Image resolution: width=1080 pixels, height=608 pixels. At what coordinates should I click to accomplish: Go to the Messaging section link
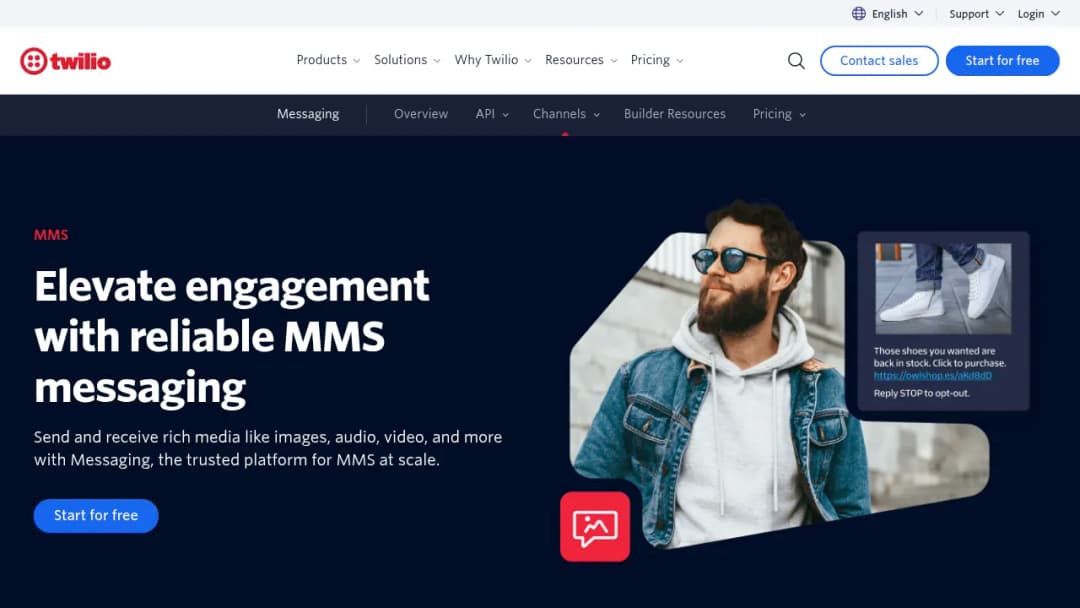pos(308,114)
